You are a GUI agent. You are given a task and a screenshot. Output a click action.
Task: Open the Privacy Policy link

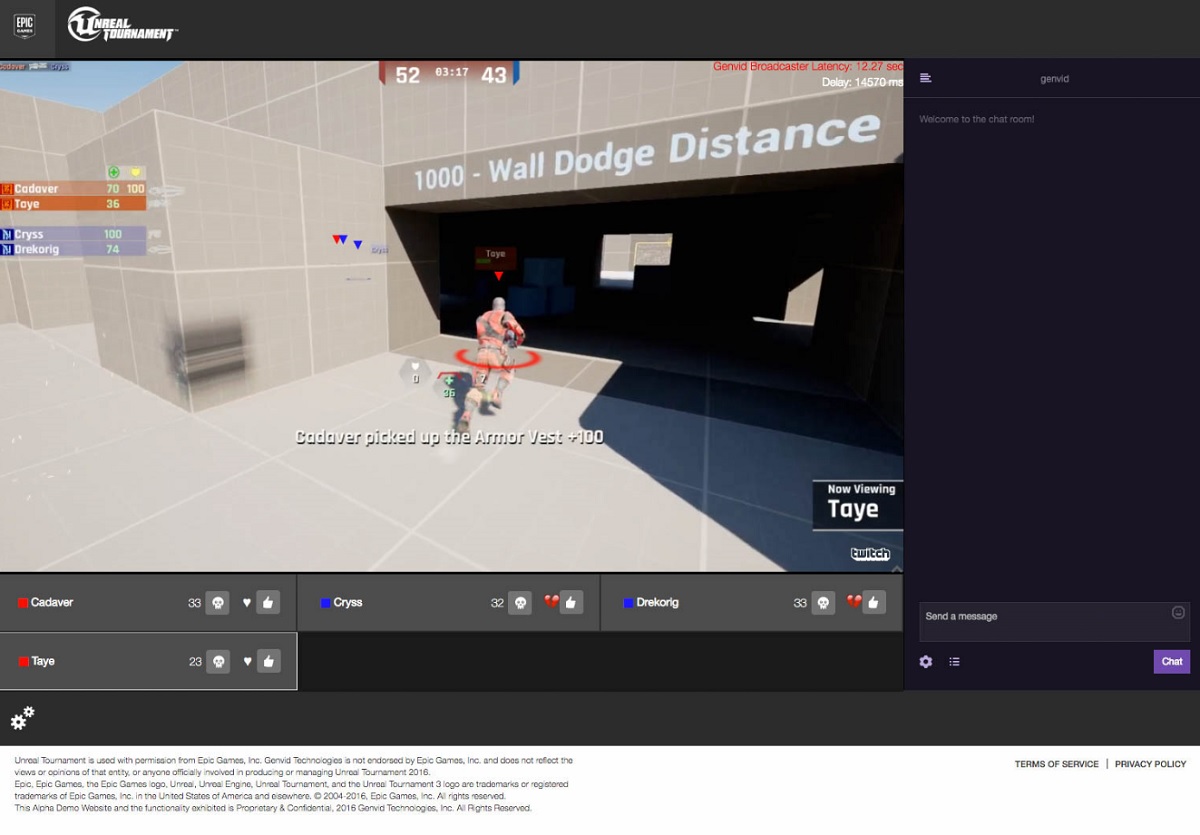[1151, 764]
